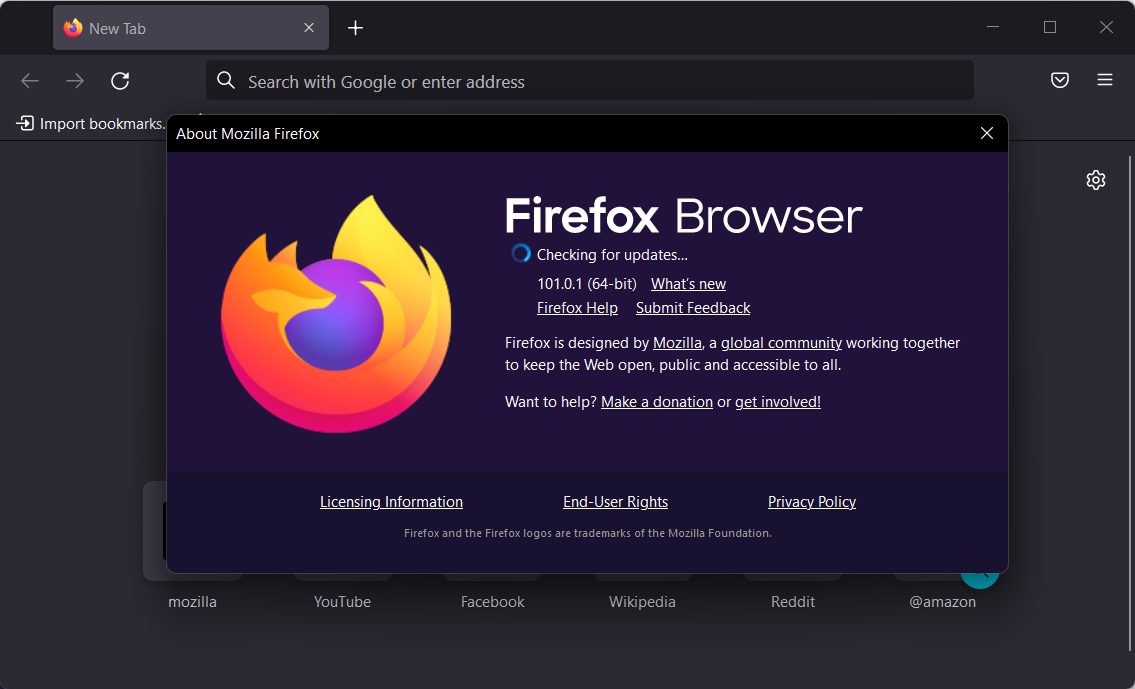1135x689 pixels.
Task: Reload the current page
Action: click(x=120, y=81)
